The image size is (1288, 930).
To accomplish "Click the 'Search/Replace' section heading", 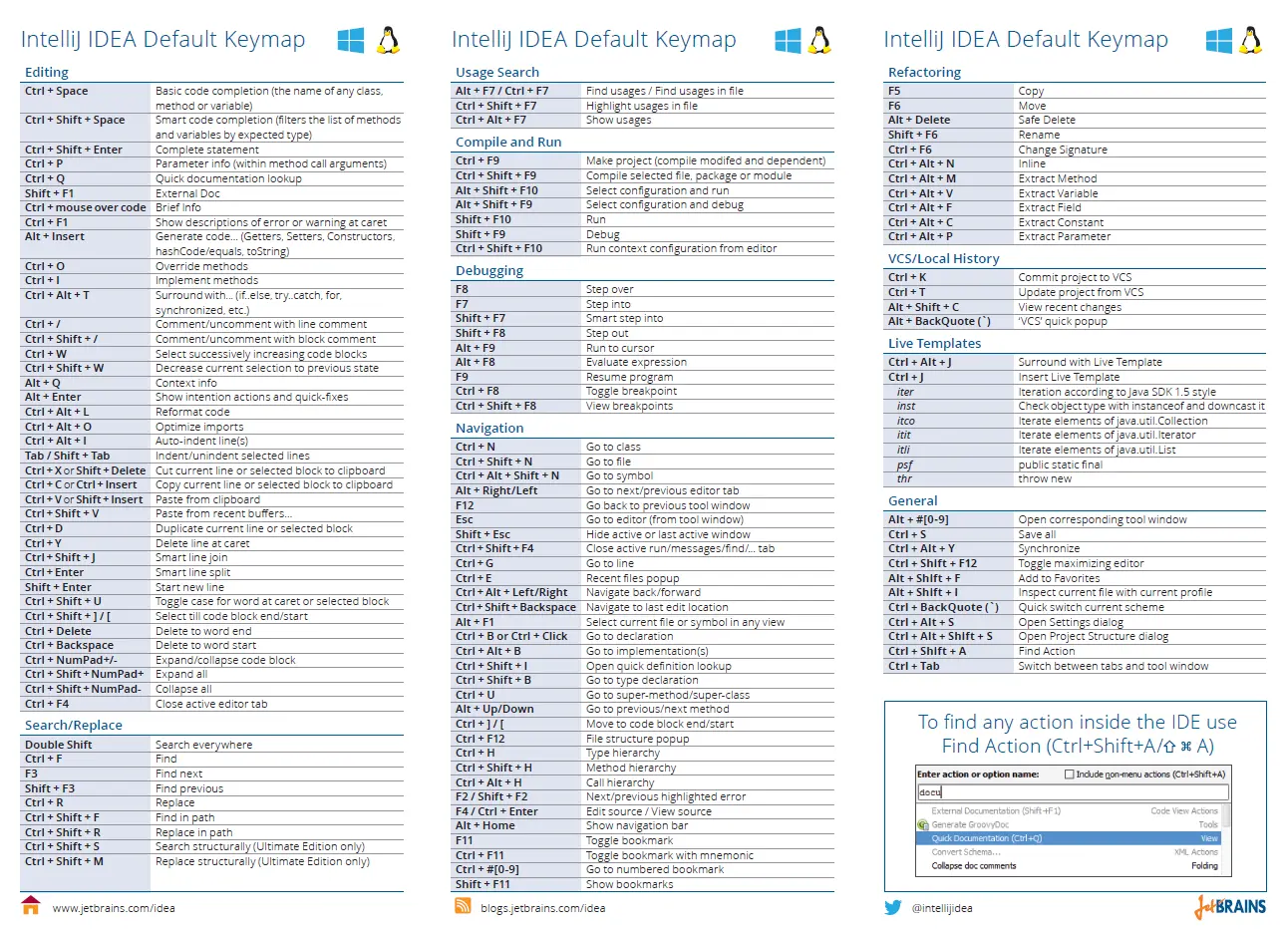I will click(x=74, y=726).
